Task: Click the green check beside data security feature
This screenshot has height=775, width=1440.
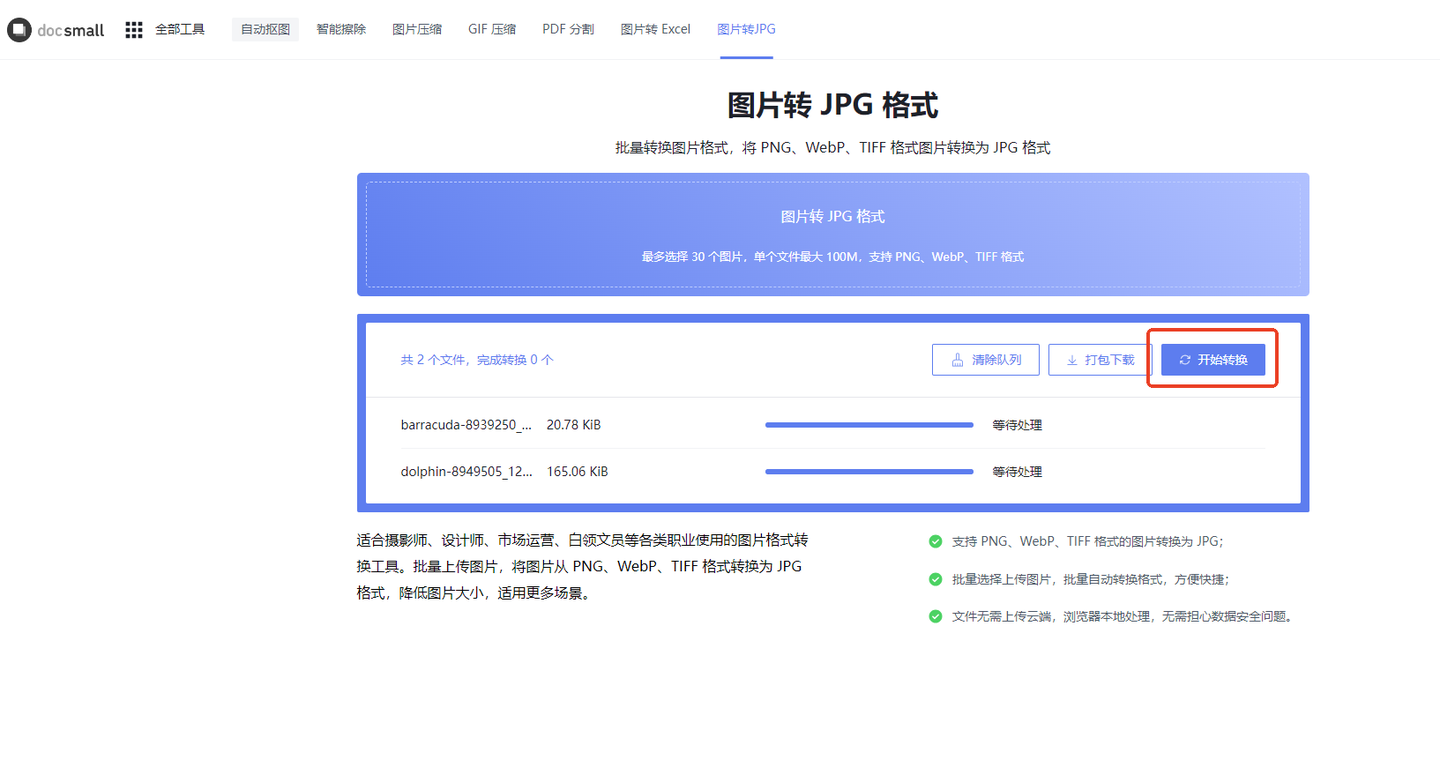Action: 935,616
